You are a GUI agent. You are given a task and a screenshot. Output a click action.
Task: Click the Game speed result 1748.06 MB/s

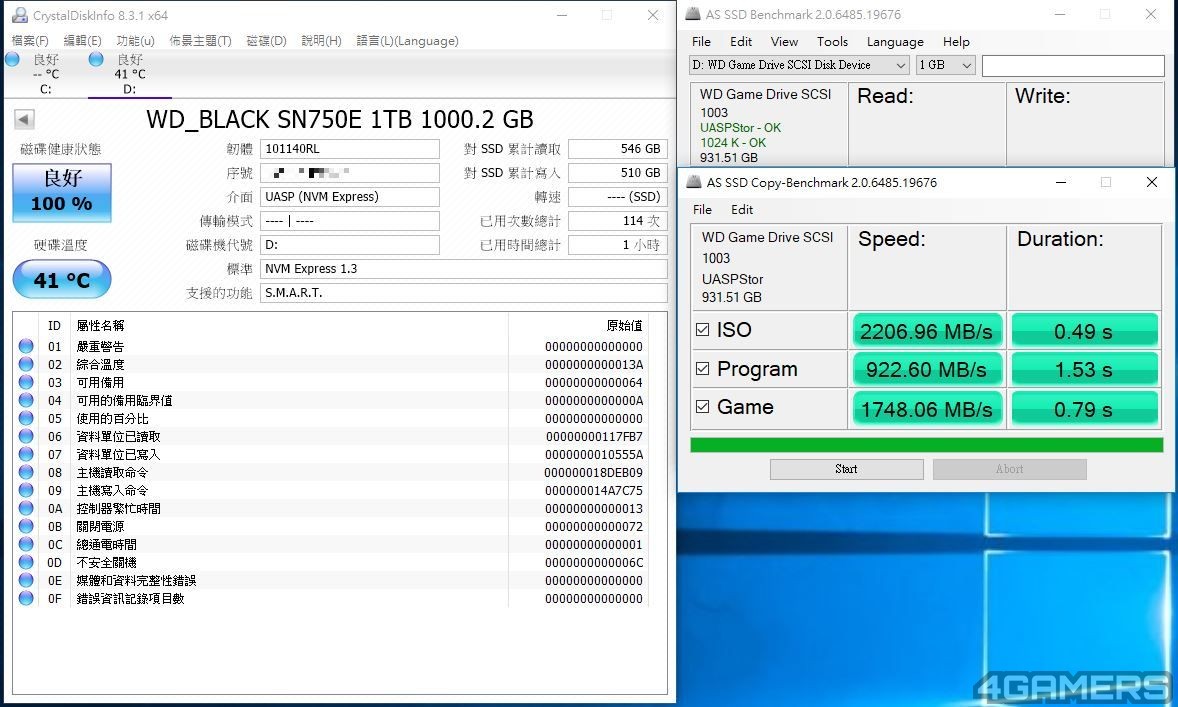click(x=927, y=409)
